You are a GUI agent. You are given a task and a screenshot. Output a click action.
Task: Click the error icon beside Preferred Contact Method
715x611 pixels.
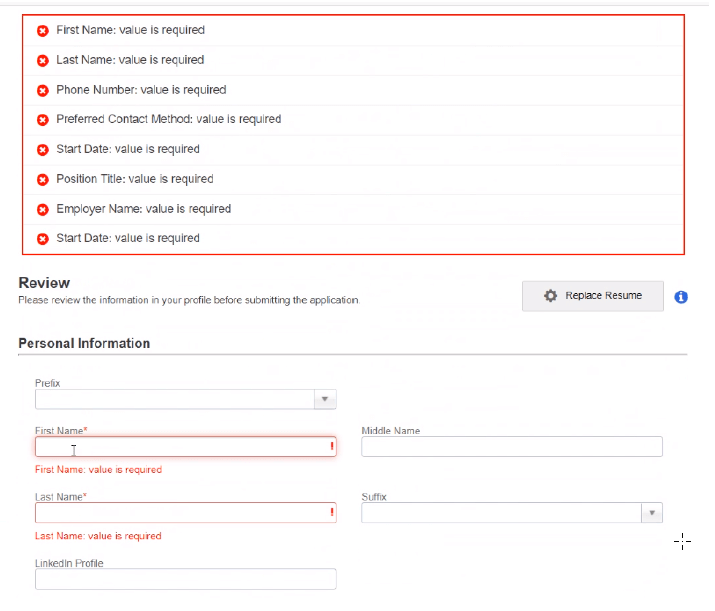(x=43, y=120)
